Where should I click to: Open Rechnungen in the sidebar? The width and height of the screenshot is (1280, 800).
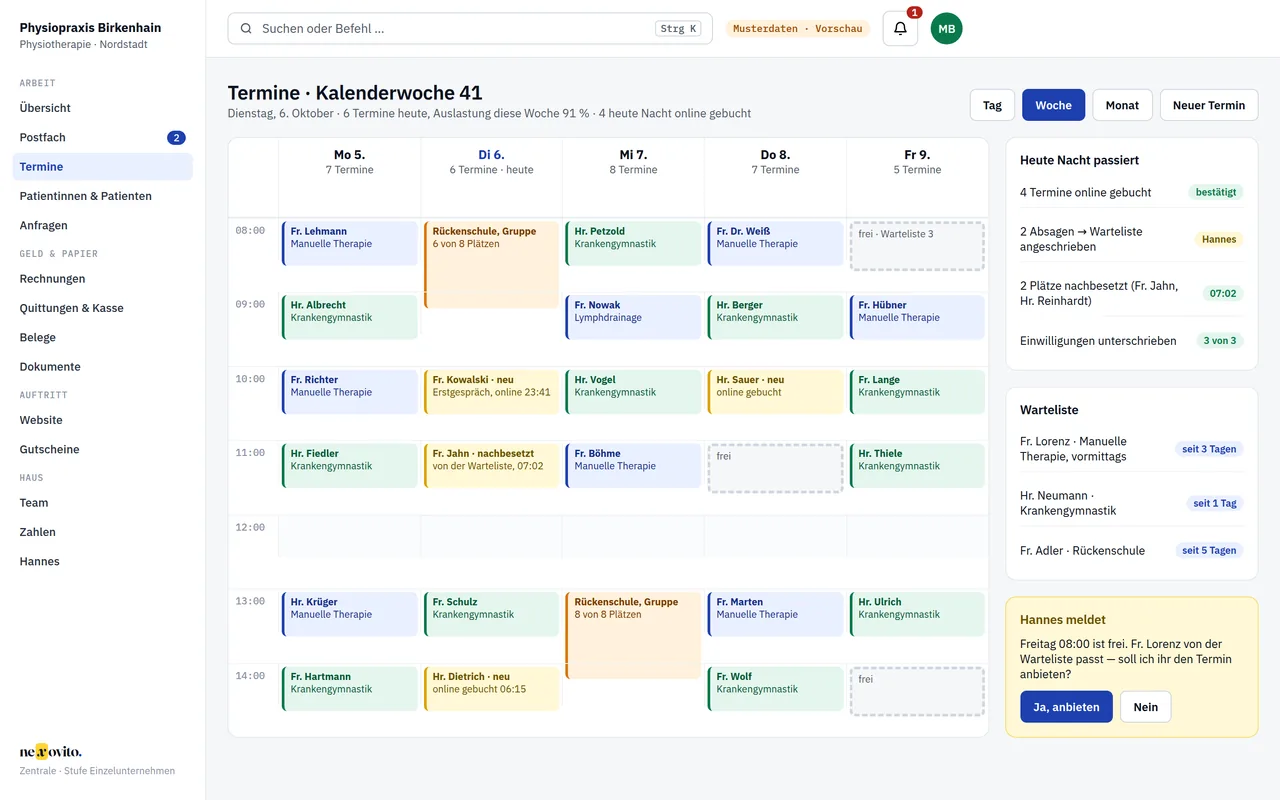pyautogui.click(x=102, y=279)
